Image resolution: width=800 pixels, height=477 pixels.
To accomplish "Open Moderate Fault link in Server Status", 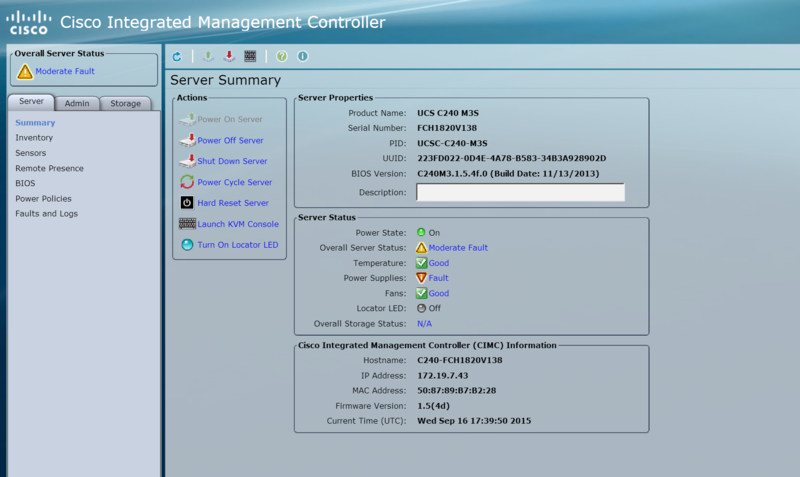I will click(458, 248).
